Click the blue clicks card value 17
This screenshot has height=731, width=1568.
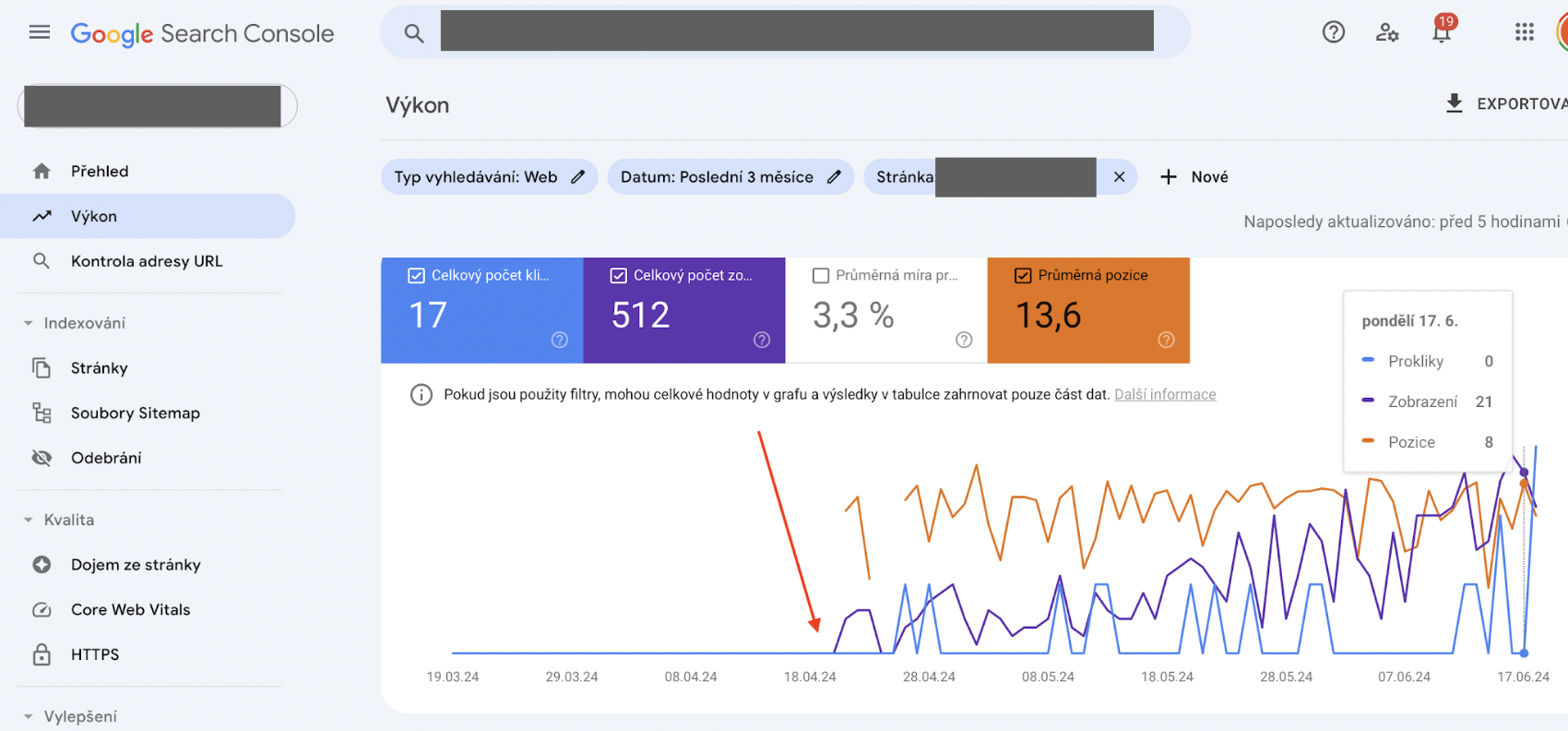pyautogui.click(x=428, y=316)
